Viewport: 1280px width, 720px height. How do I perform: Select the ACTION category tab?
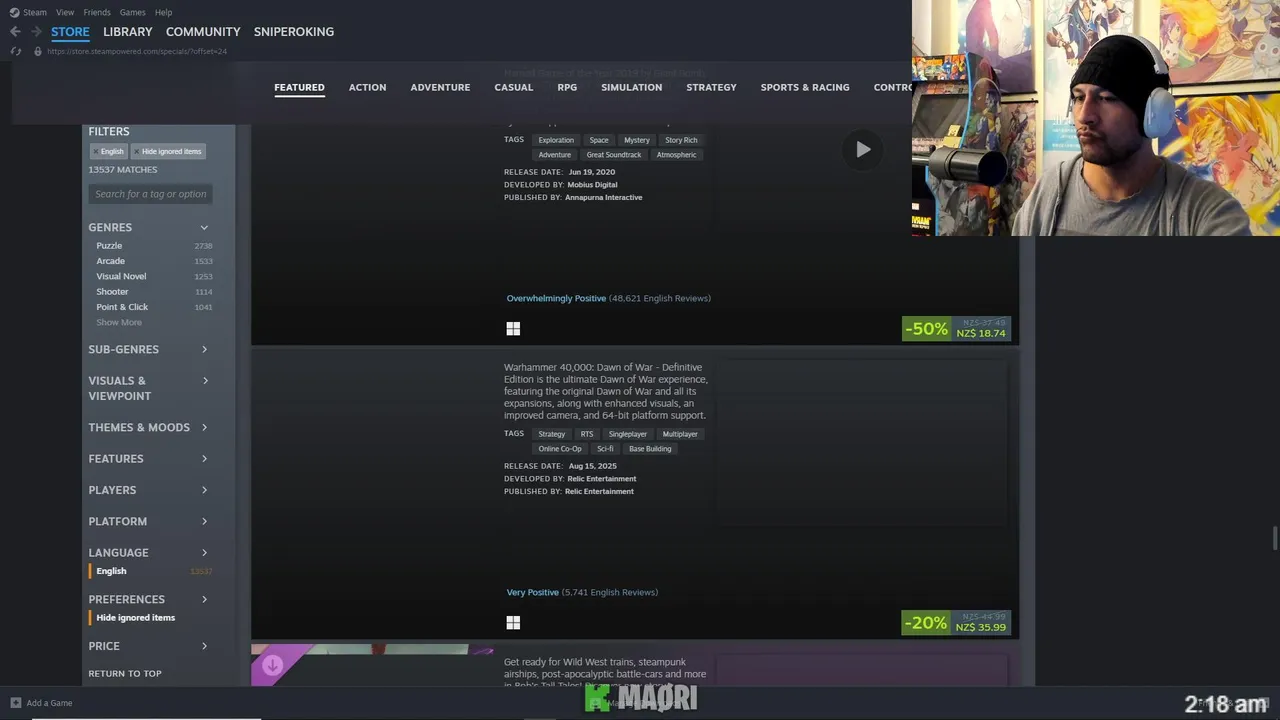(x=367, y=88)
